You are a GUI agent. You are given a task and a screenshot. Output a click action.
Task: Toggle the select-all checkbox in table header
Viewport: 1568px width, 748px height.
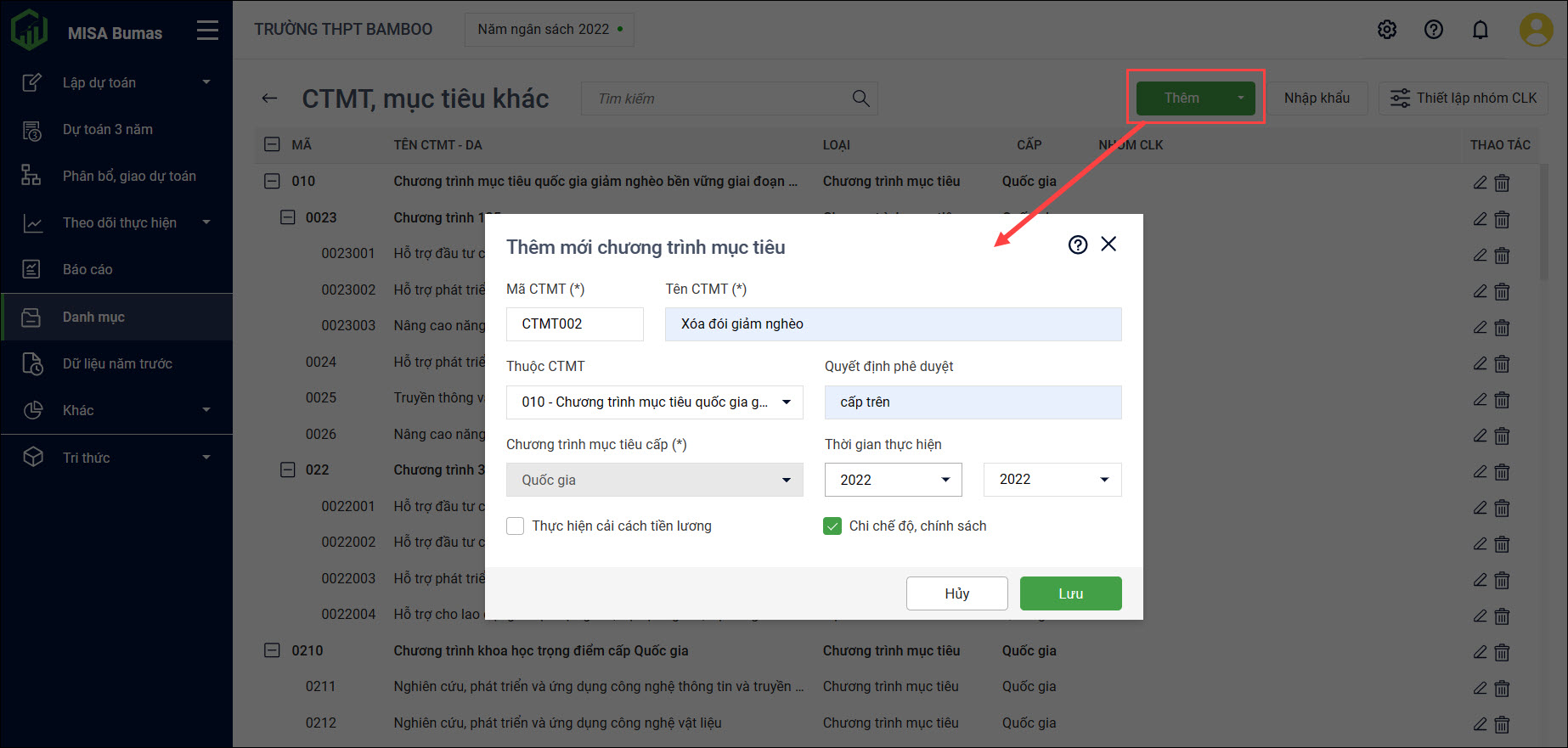pos(272,144)
